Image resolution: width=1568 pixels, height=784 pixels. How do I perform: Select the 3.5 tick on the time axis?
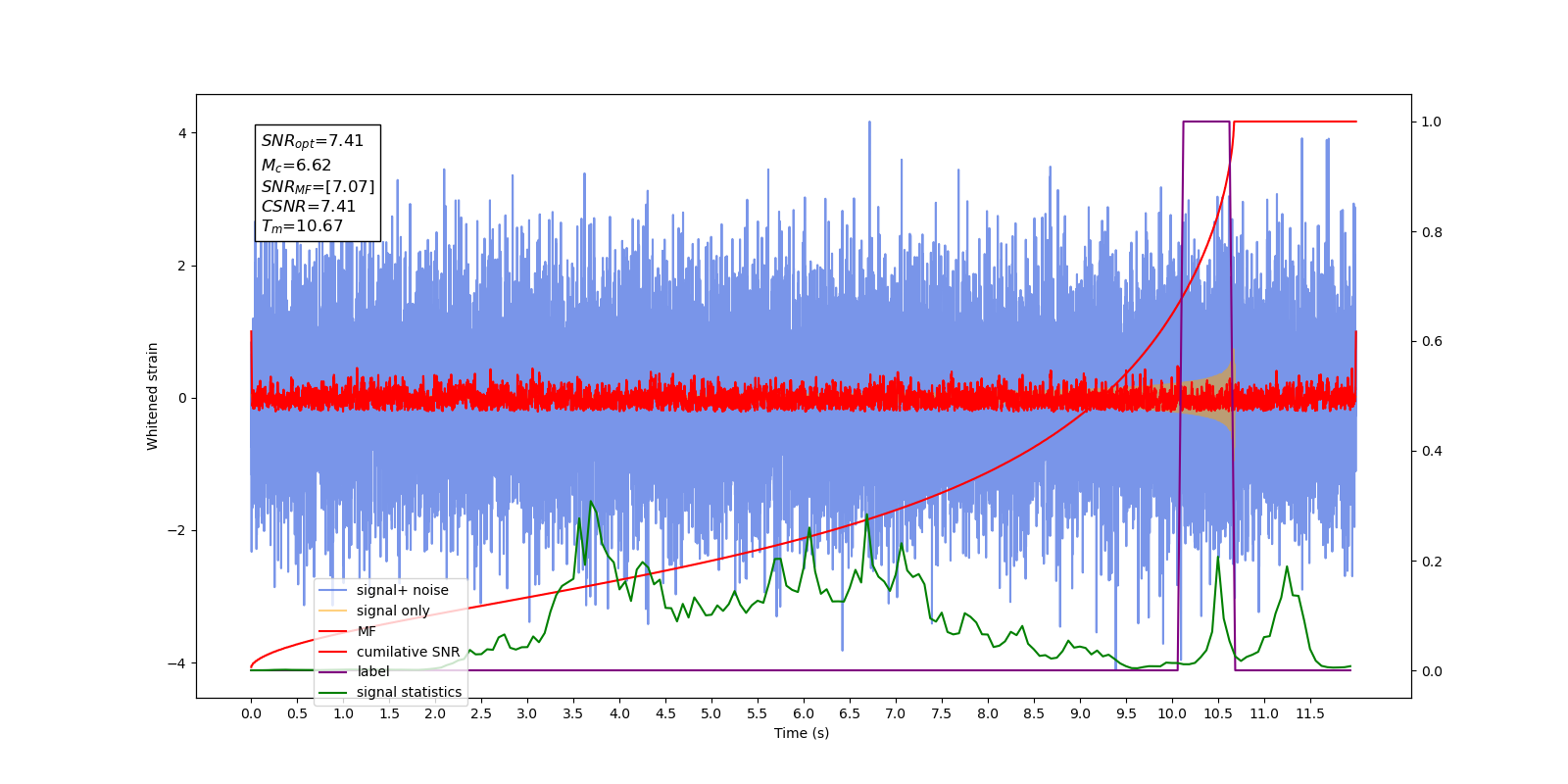573,713
